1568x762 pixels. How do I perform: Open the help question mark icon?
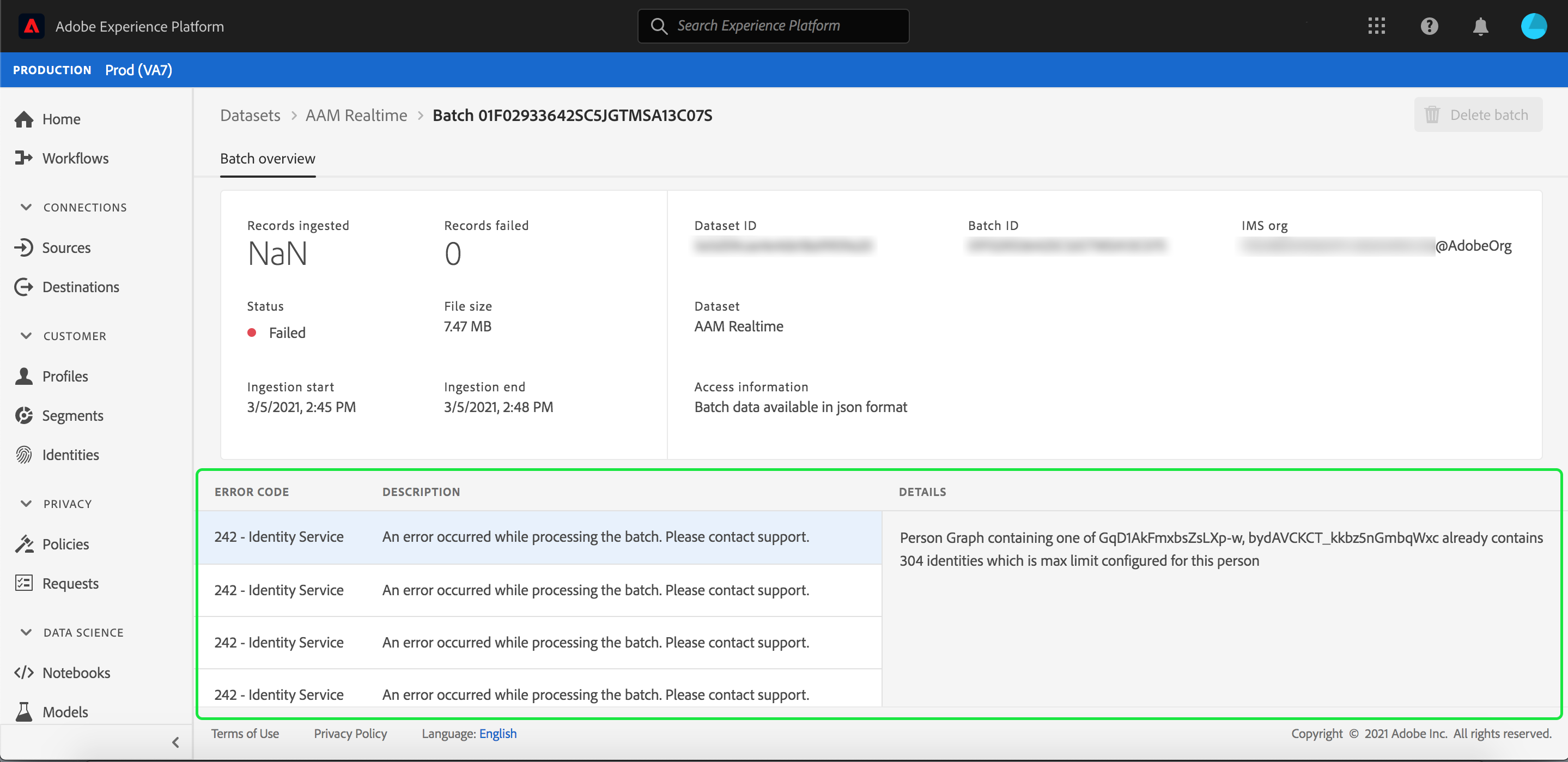click(x=1429, y=26)
